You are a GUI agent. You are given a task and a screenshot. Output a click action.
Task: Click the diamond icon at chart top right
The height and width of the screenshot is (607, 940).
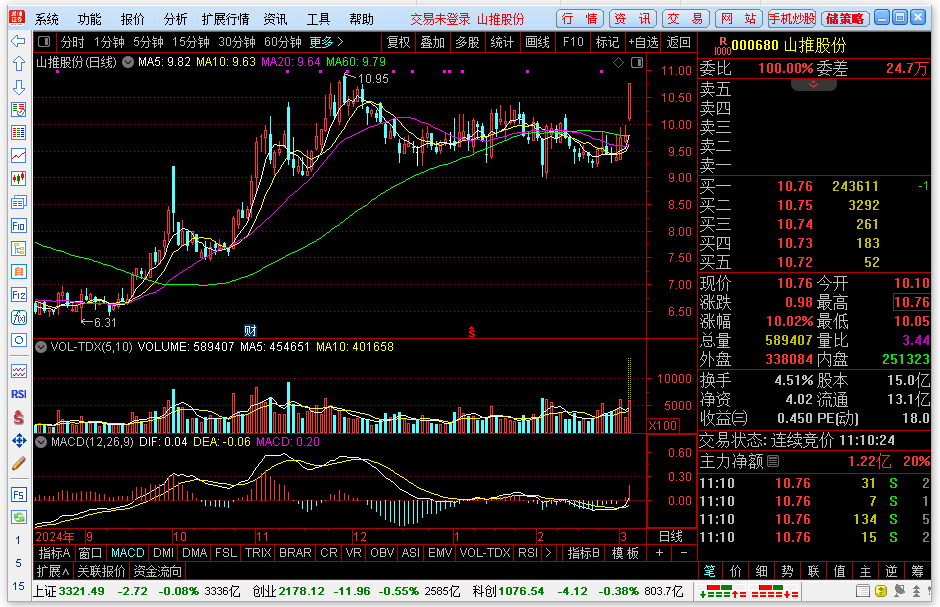click(618, 62)
